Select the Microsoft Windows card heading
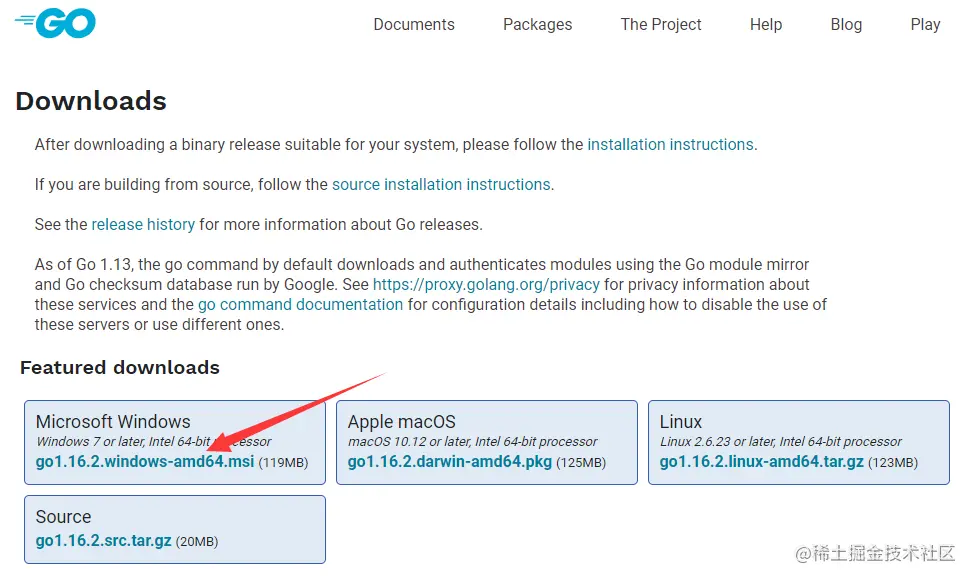Viewport: 974px width, 582px height. 113,422
